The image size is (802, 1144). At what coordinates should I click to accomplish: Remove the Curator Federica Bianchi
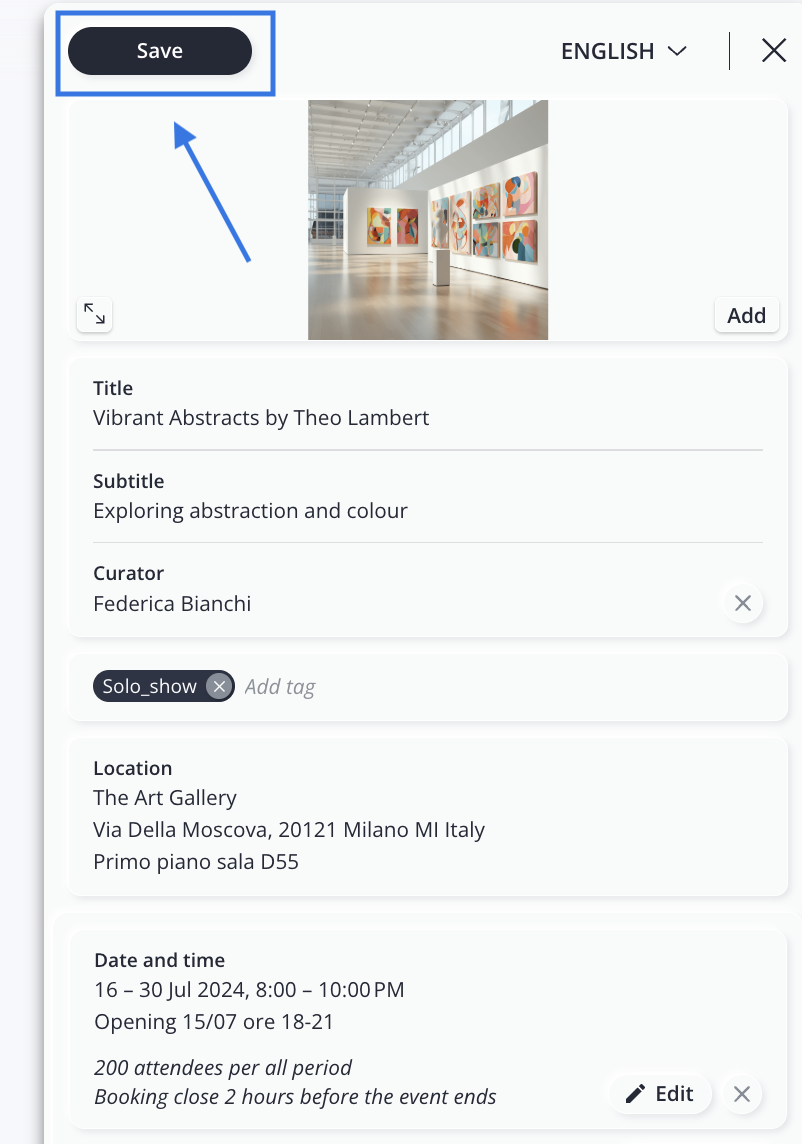[x=743, y=603]
